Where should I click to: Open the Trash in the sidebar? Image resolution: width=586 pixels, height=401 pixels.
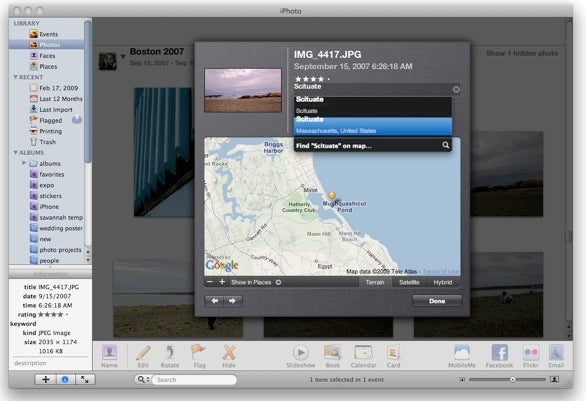tap(47, 142)
